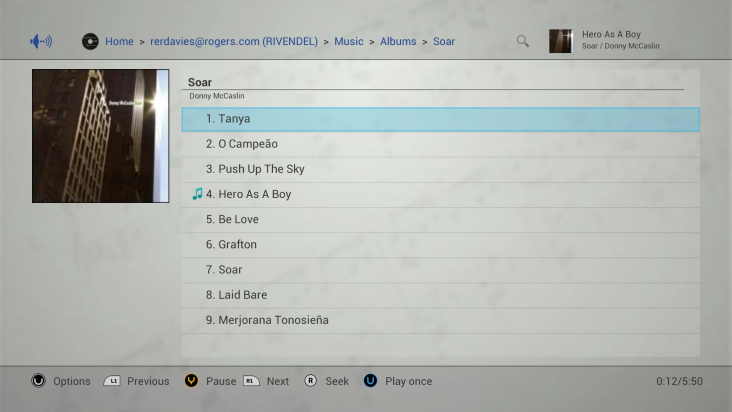Click the Donny McCaslin artist name under heading
The width and height of the screenshot is (732, 412).
(x=217, y=96)
